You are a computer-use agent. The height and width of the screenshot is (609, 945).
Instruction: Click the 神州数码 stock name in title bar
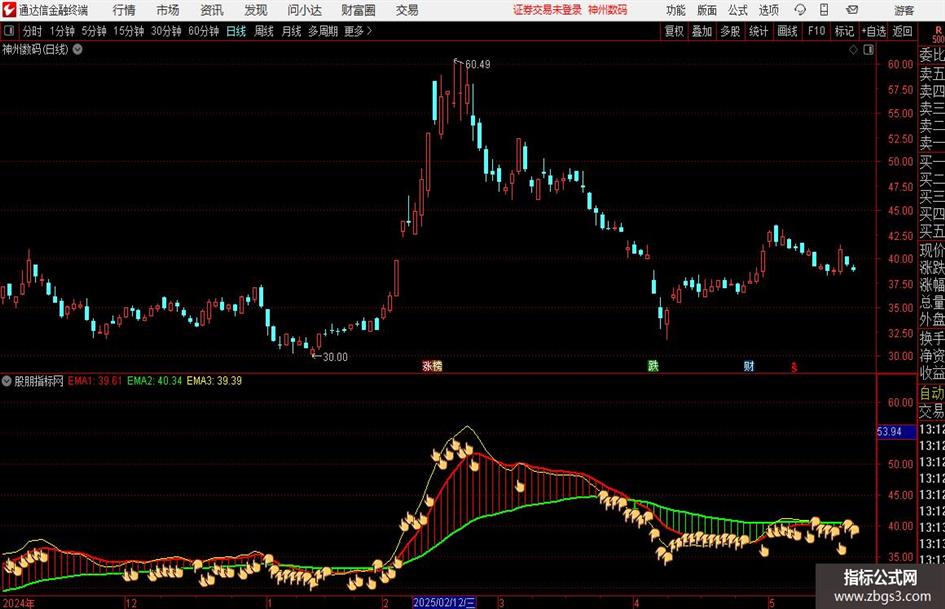[608, 10]
